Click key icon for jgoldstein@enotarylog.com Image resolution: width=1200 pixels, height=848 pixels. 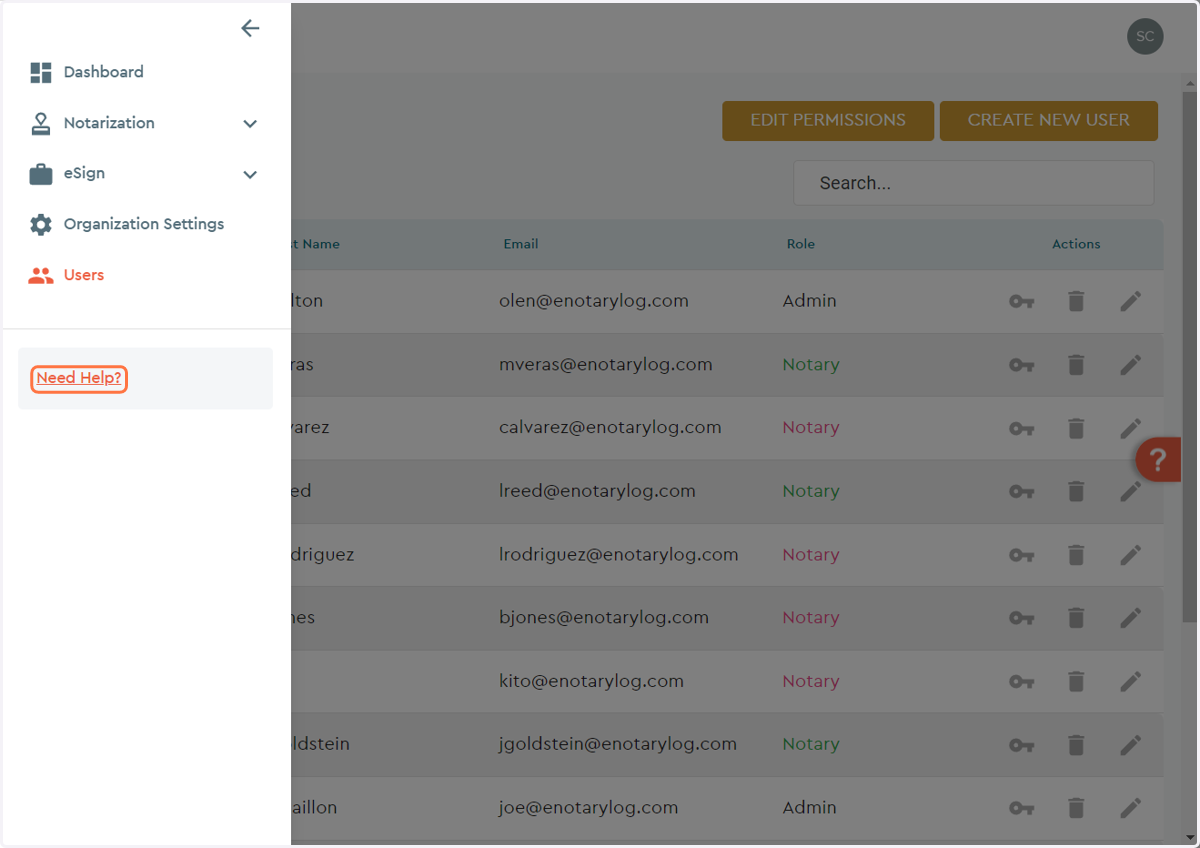pyautogui.click(x=1021, y=745)
